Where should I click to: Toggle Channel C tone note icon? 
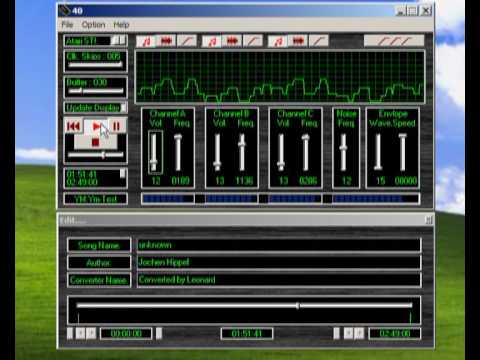point(278,41)
